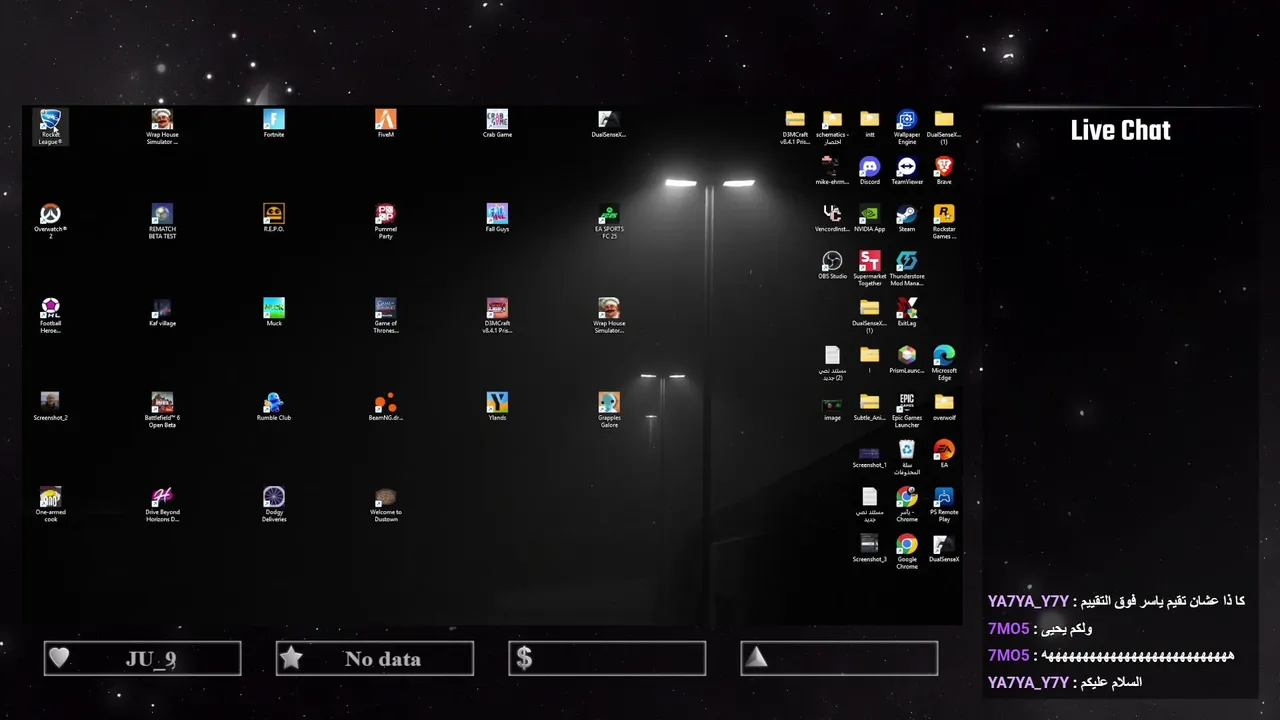This screenshot has height=720, width=1280.
Task: Select Welcome to Dustown icon
Action: click(386, 505)
